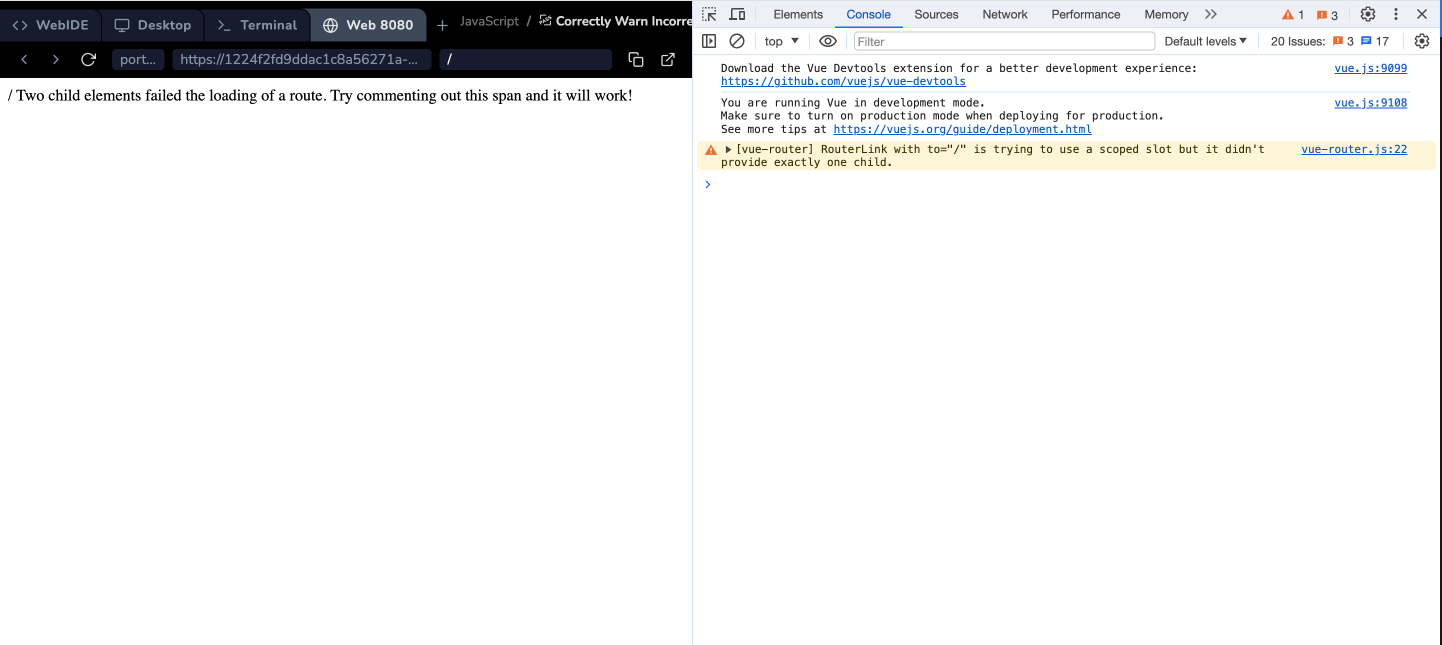Viewport: 1442px width, 645px height.
Task: Switch to the Network tab
Action: coord(1004,14)
